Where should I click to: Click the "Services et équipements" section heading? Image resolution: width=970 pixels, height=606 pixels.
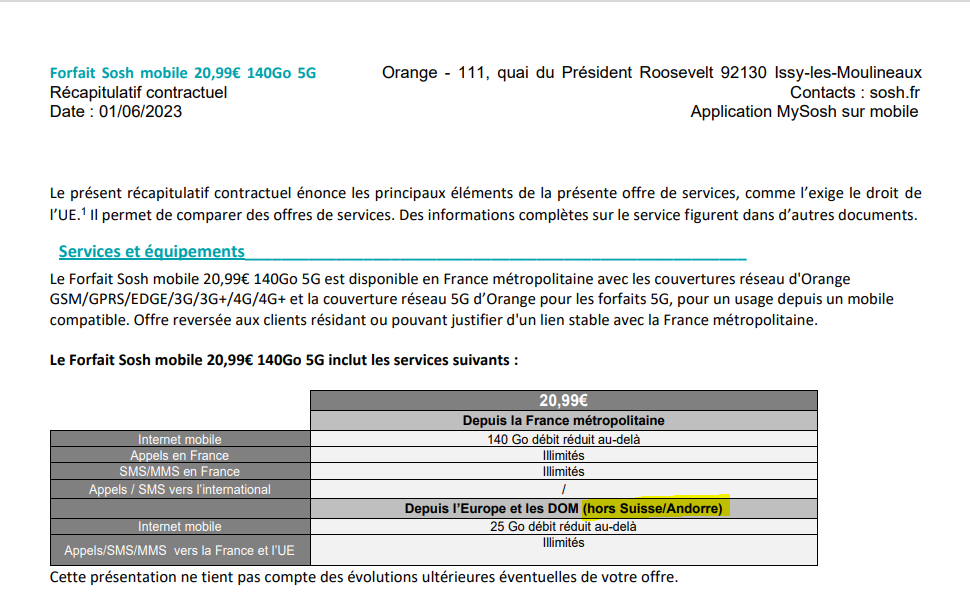[x=152, y=252]
